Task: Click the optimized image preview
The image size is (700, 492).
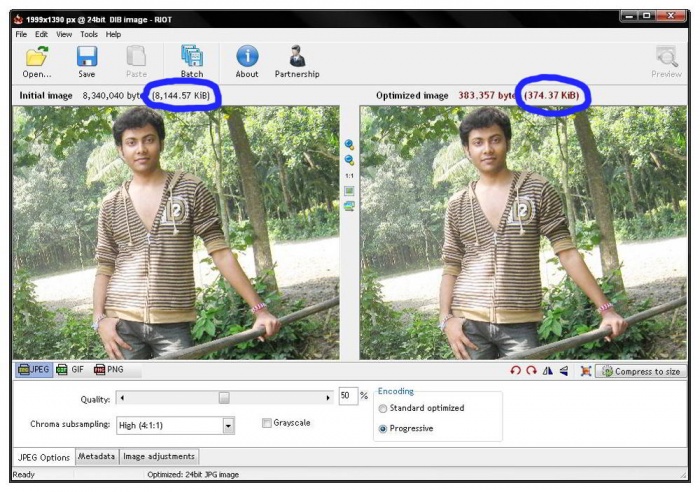Action: point(523,233)
